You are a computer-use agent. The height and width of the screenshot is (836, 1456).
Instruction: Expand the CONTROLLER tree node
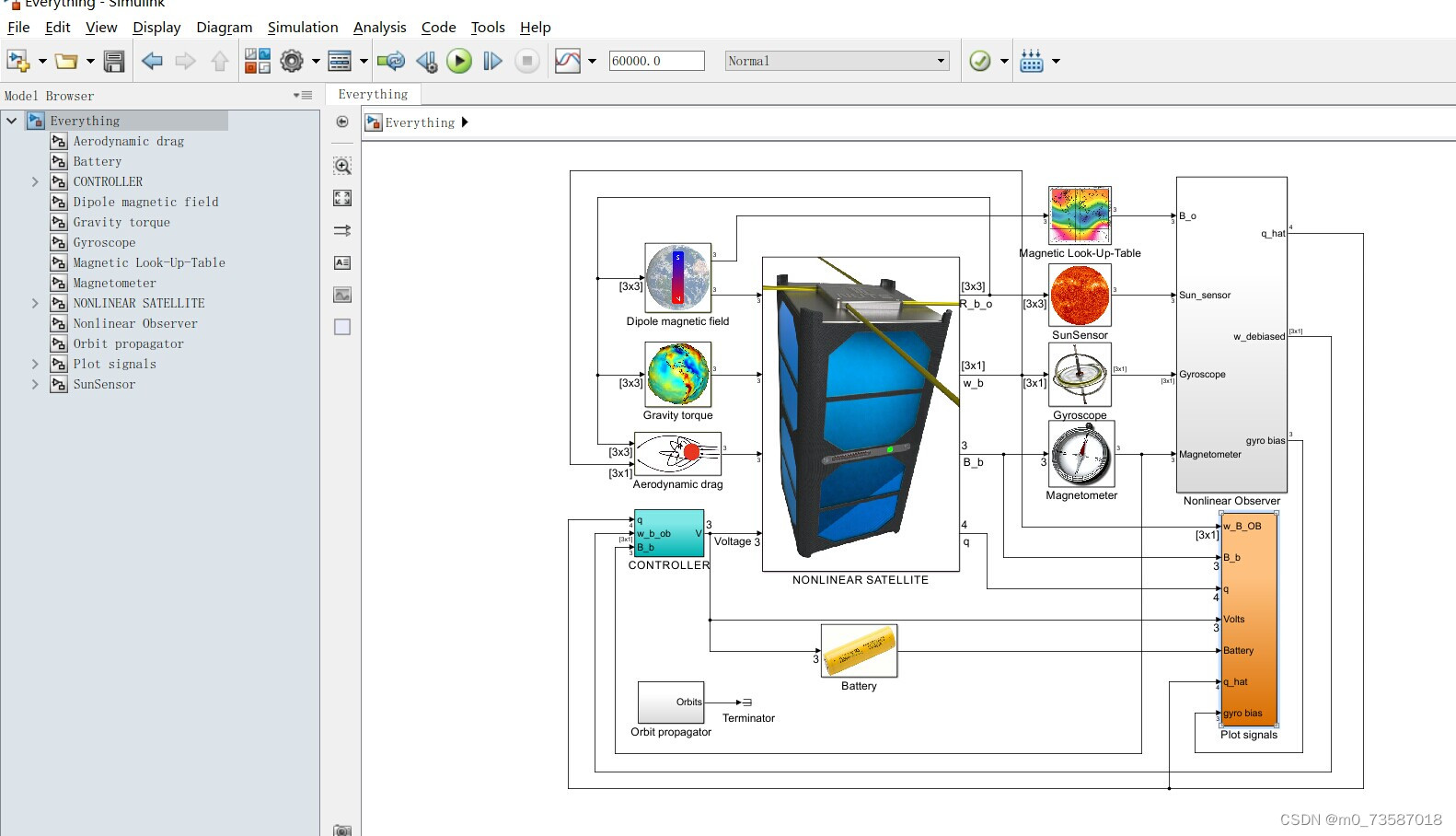point(35,181)
